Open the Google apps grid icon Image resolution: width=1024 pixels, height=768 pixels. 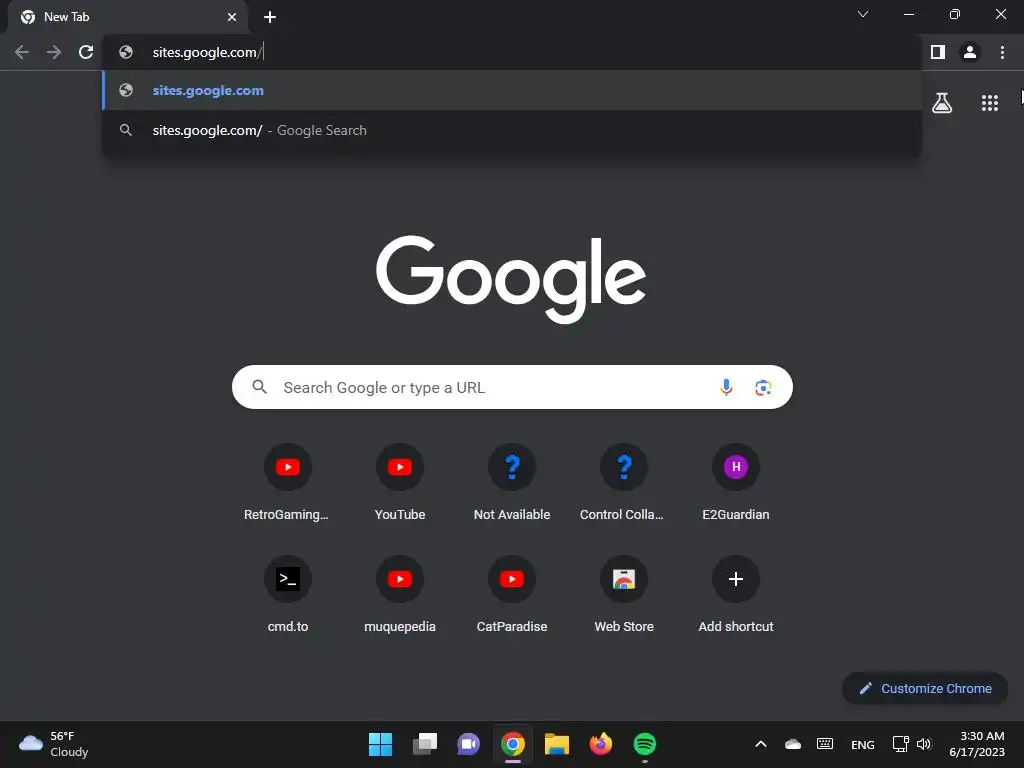coord(990,103)
